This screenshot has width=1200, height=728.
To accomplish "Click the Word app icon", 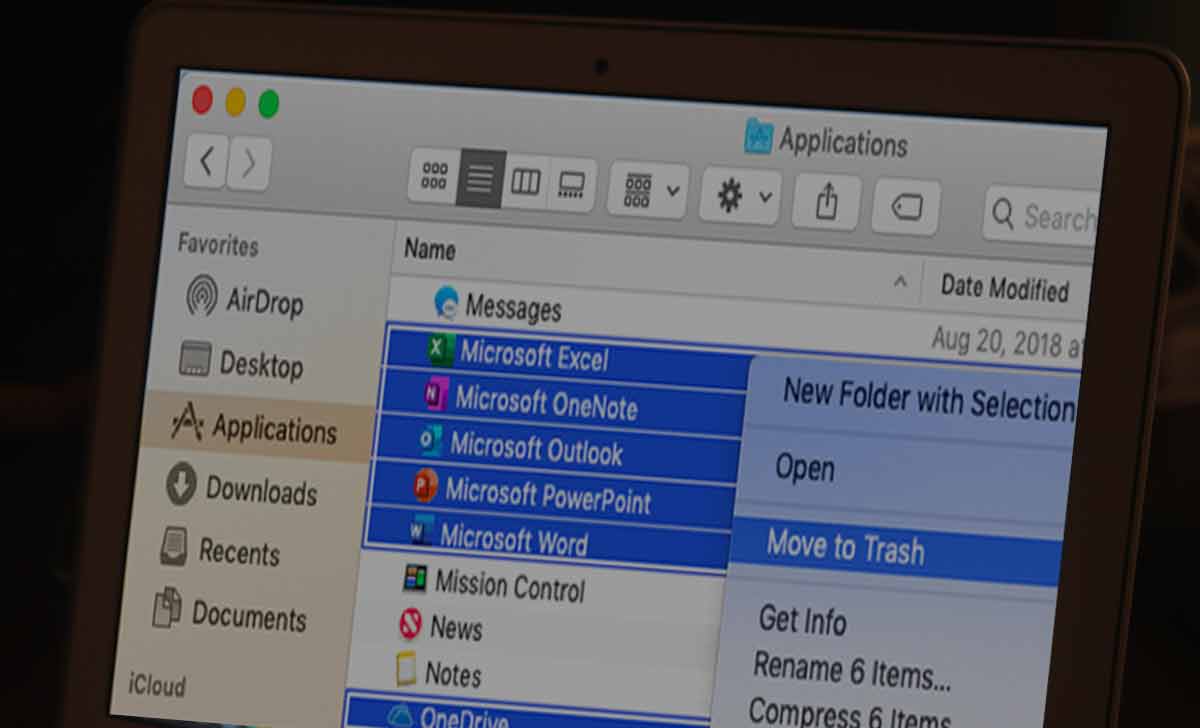I will (x=421, y=532).
